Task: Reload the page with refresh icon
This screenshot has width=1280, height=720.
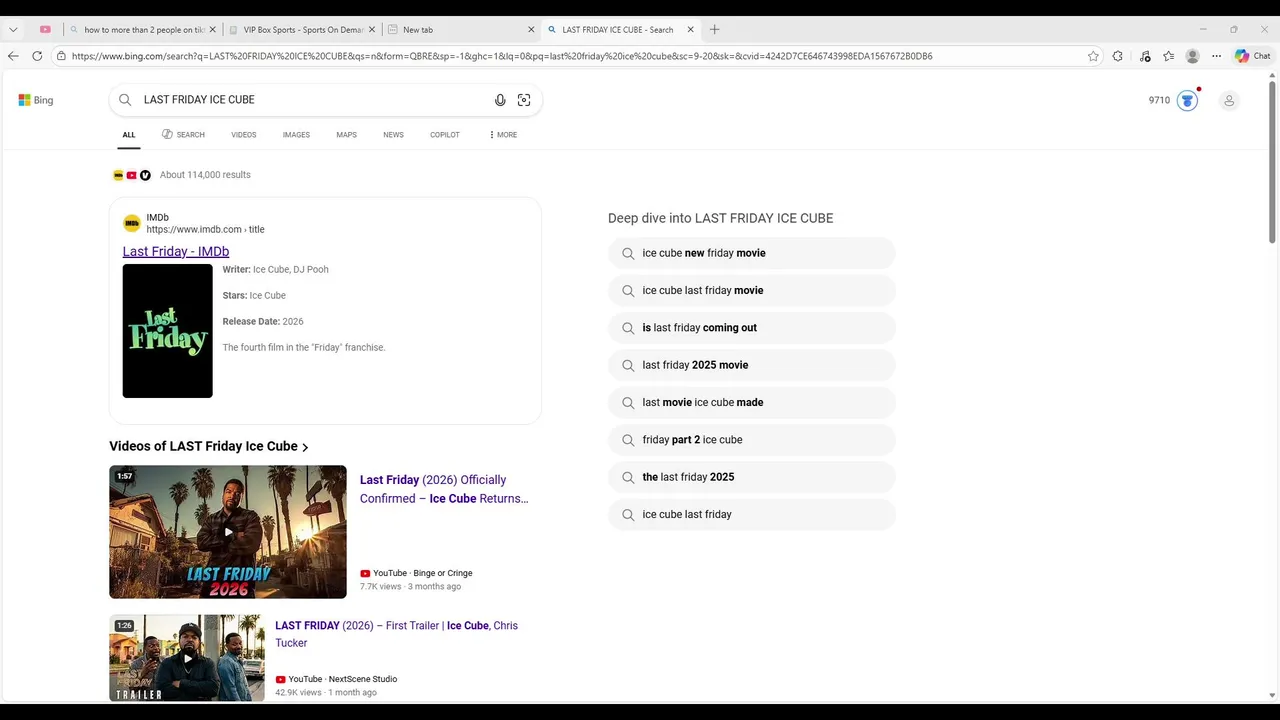Action: (37, 56)
